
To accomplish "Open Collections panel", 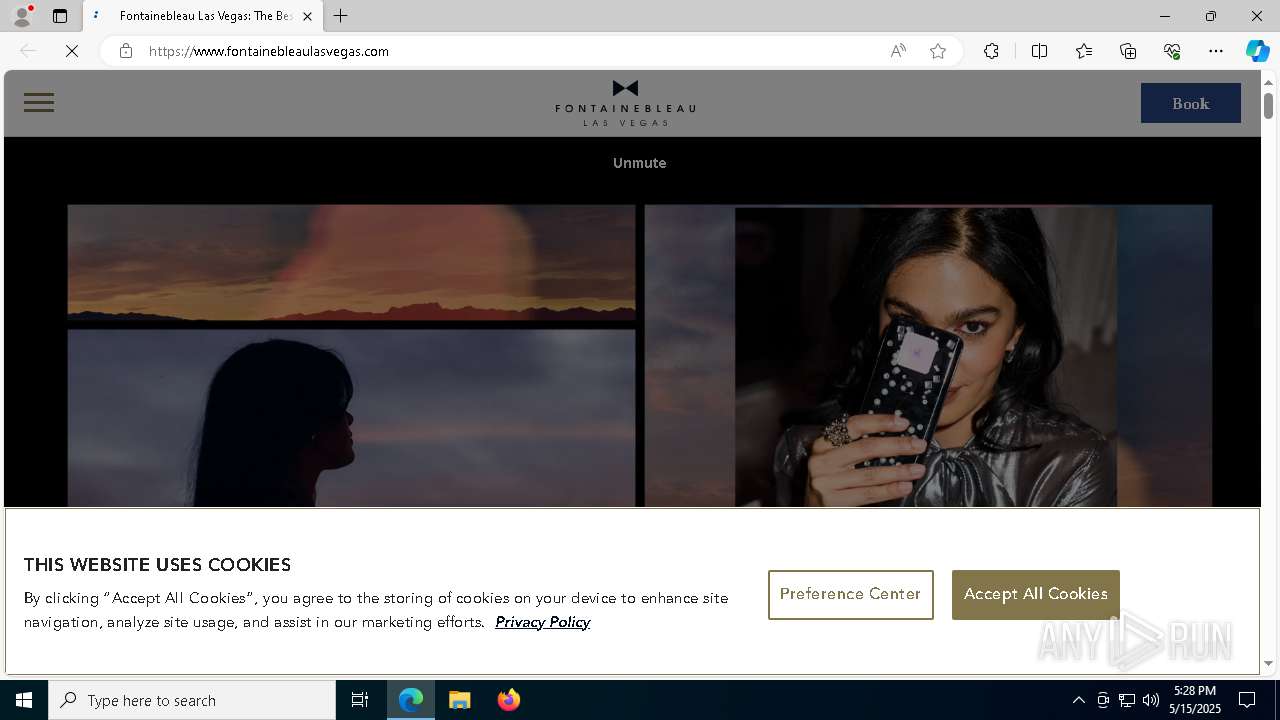I will (1128, 51).
